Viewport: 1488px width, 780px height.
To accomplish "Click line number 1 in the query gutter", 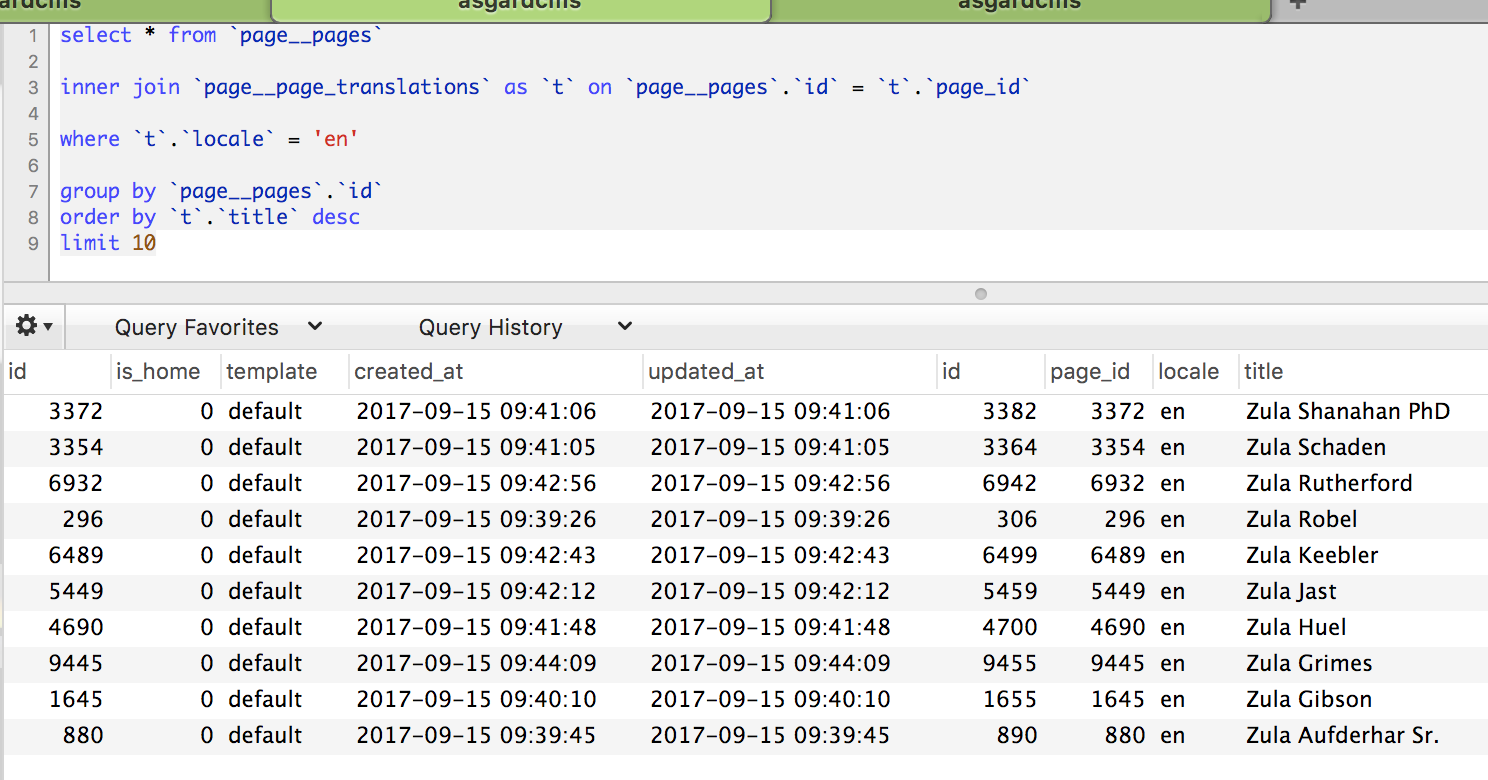I will (33, 34).
